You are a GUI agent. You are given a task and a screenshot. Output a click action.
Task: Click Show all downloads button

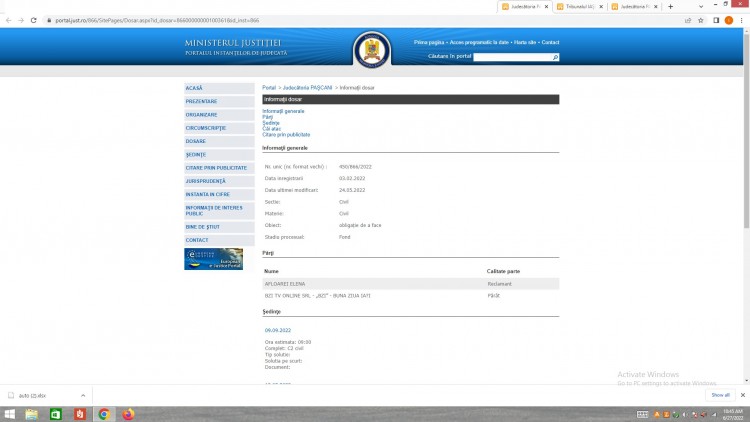point(720,395)
